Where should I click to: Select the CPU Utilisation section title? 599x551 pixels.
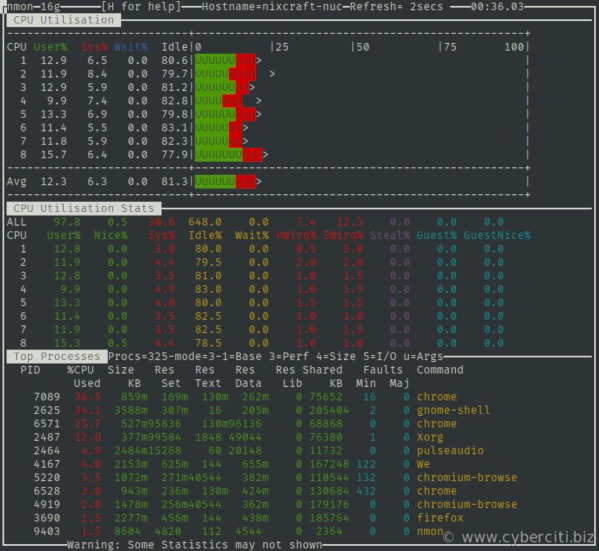64,20
